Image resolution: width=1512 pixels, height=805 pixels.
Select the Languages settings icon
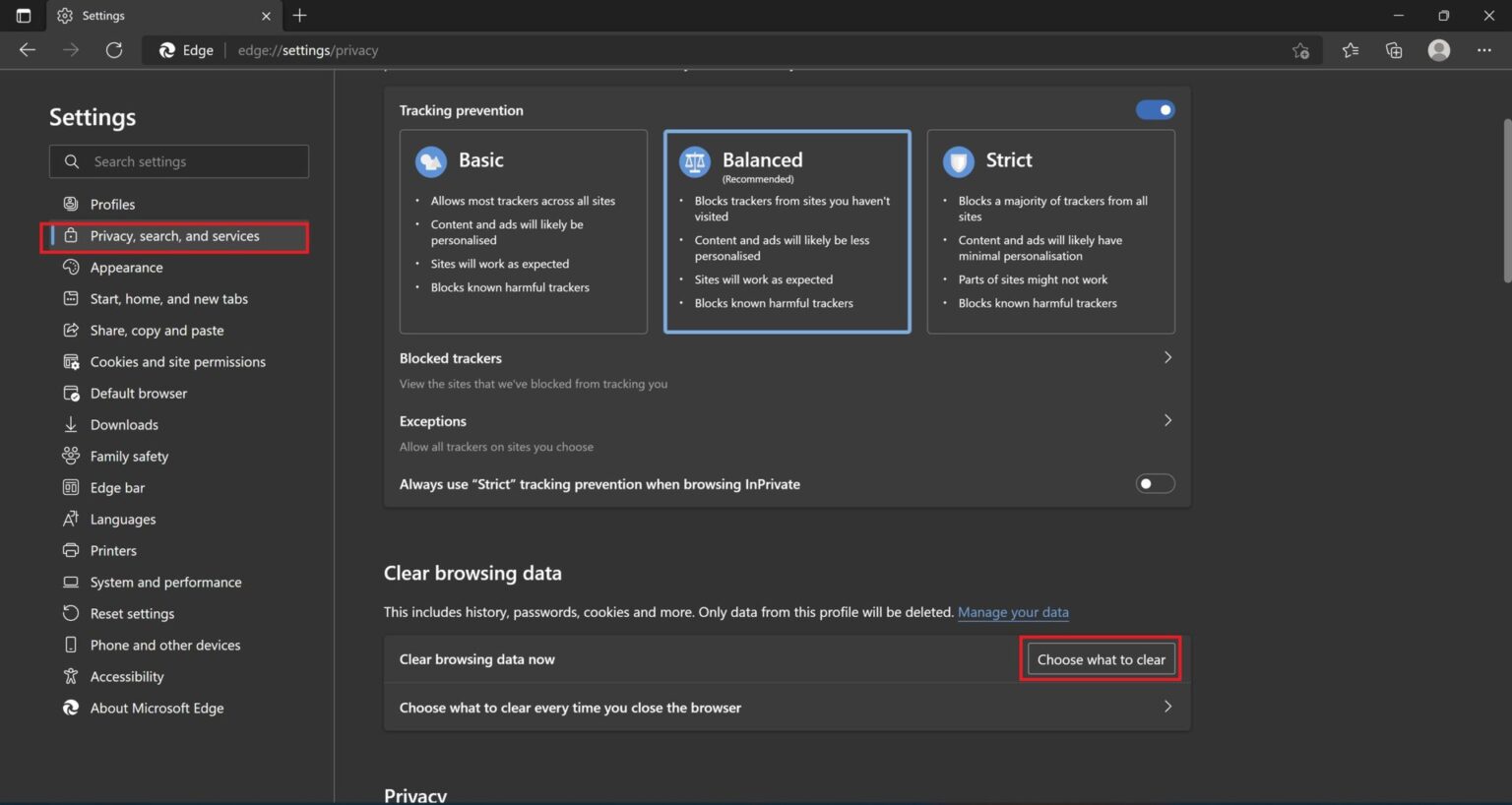[x=70, y=519]
